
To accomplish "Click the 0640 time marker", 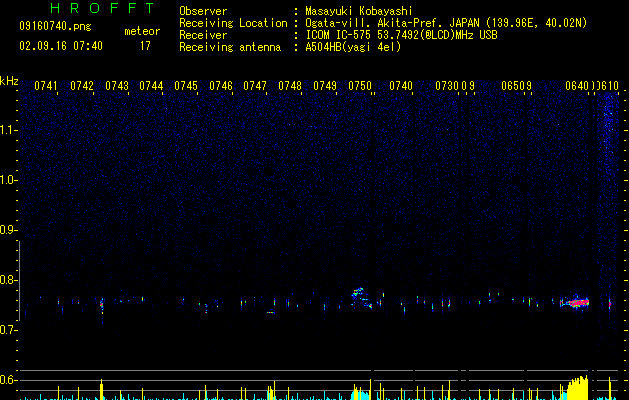I will pos(577,86).
